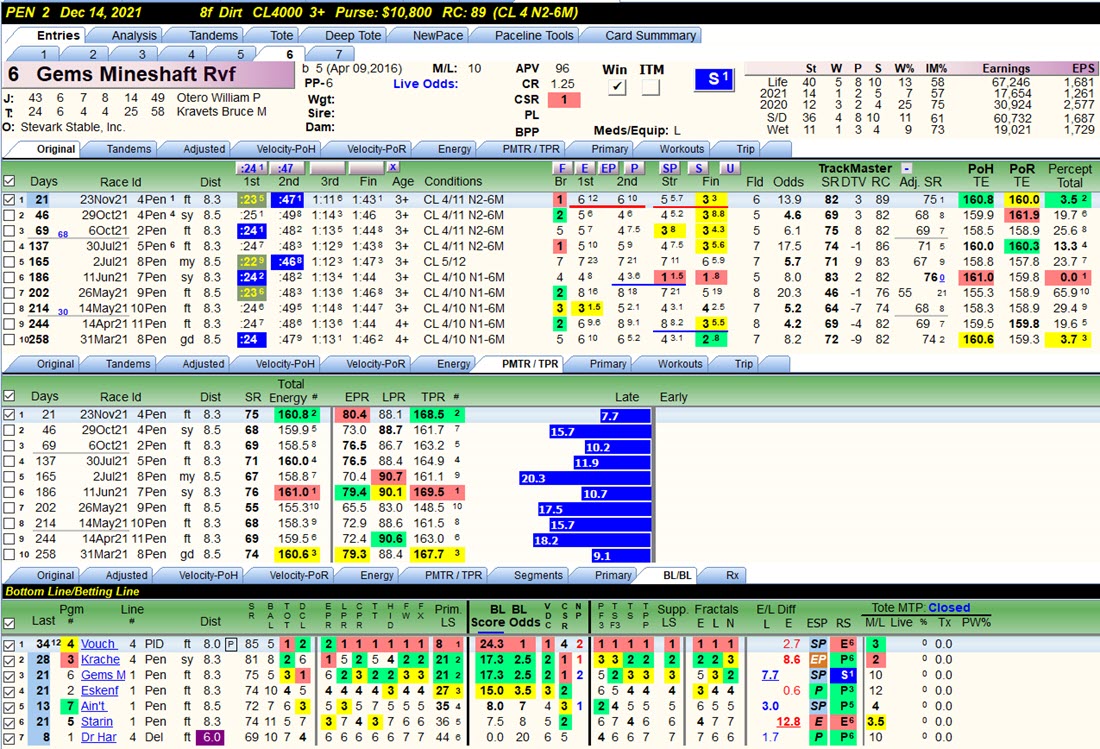
Task: Click the S running-style filter button
Action: click(x=699, y=168)
